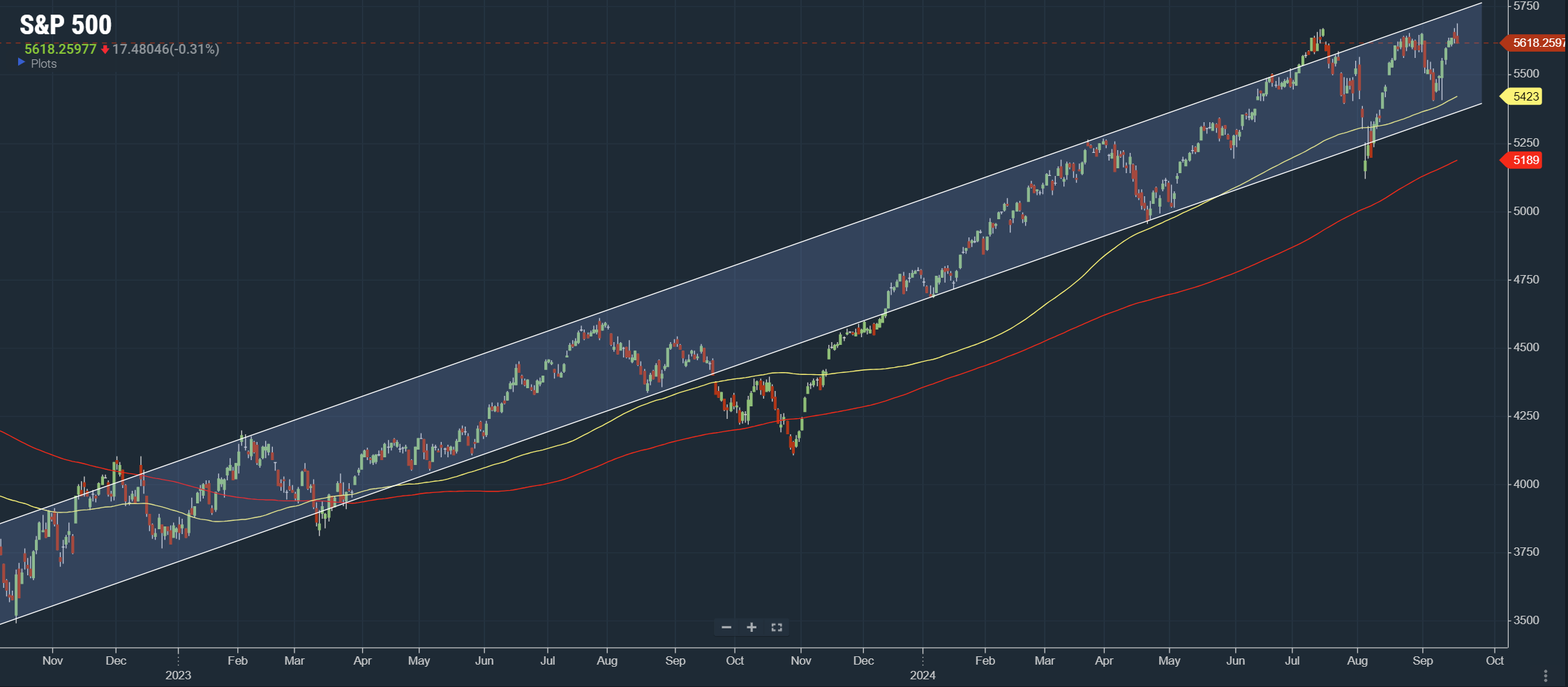Screen dimensions: 1568x687
Task: Select the red 5189 moving average tag
Action: tap(1521, 160)
